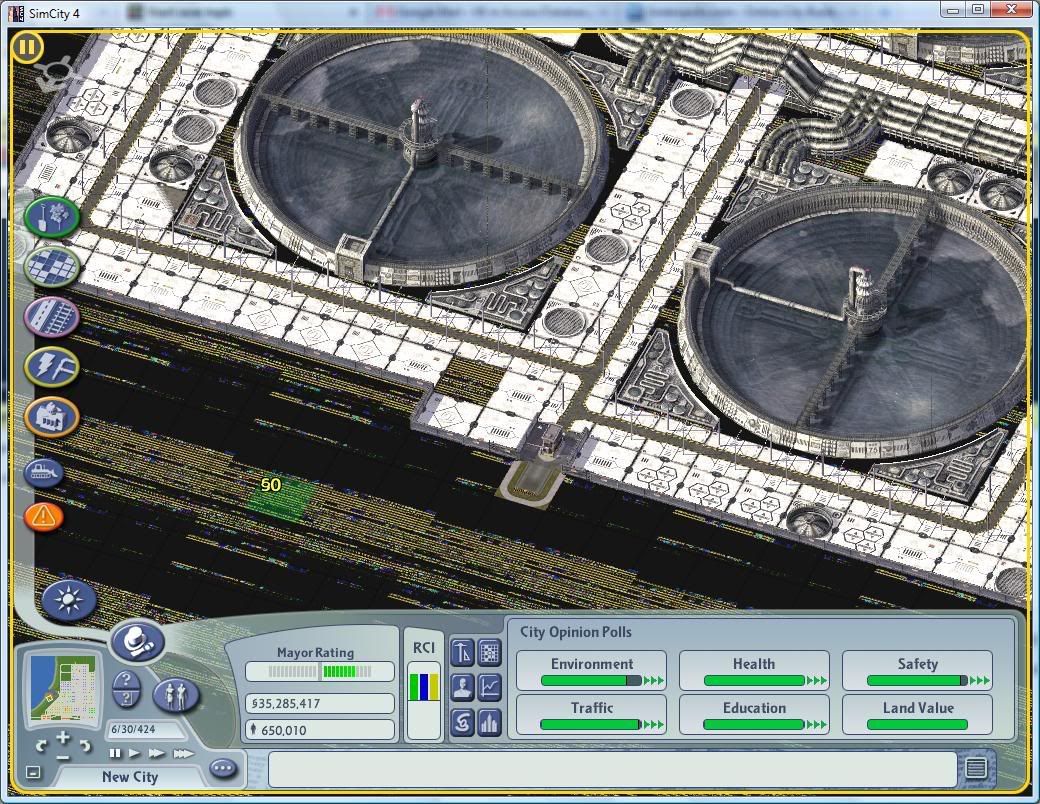Click the Education opinion poll button
Image resolution: width=1040 pixels, height=804 pixels.
click(754, 714)
